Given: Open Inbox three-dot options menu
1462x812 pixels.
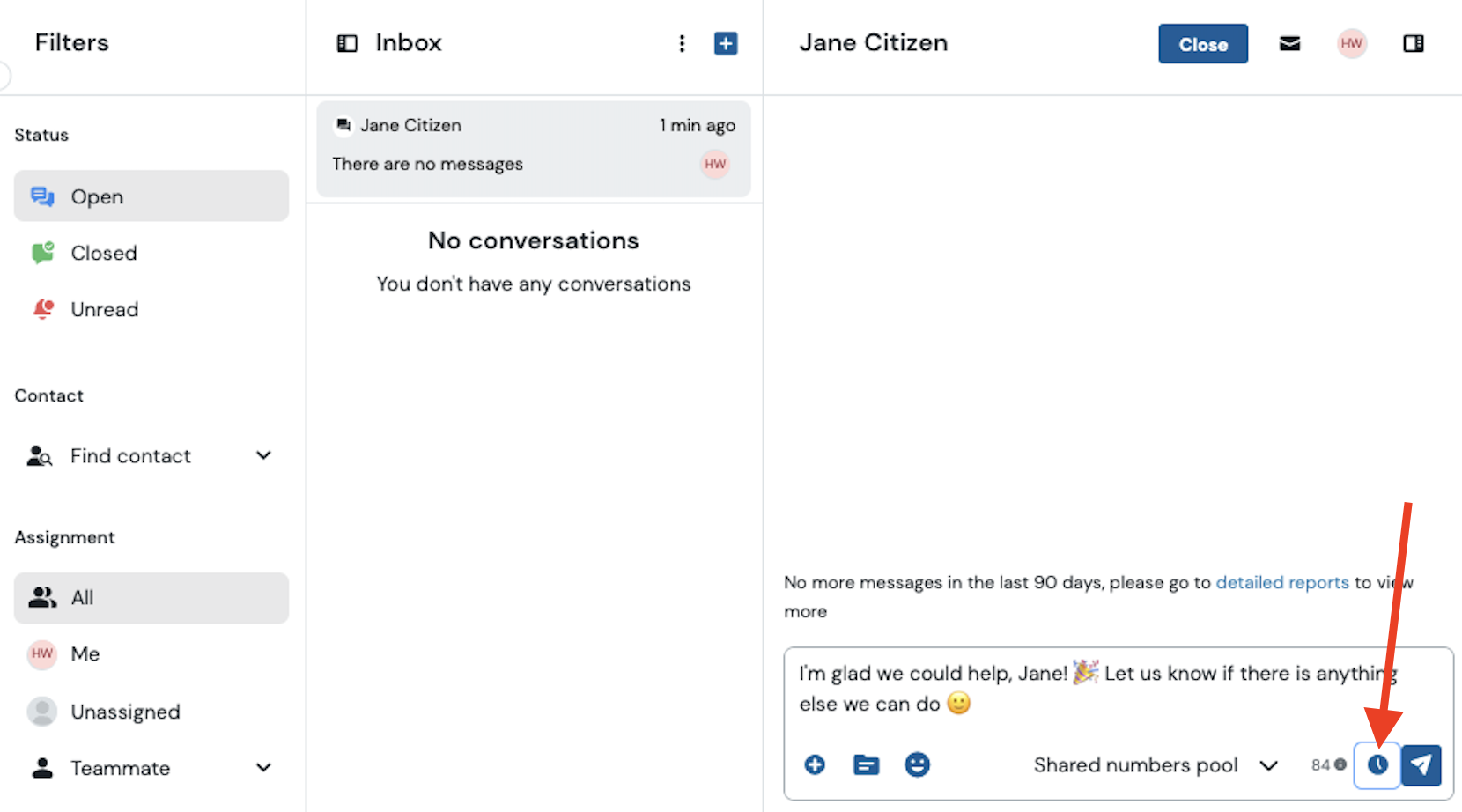Looking at the screenshot, I should coord(682,43).
